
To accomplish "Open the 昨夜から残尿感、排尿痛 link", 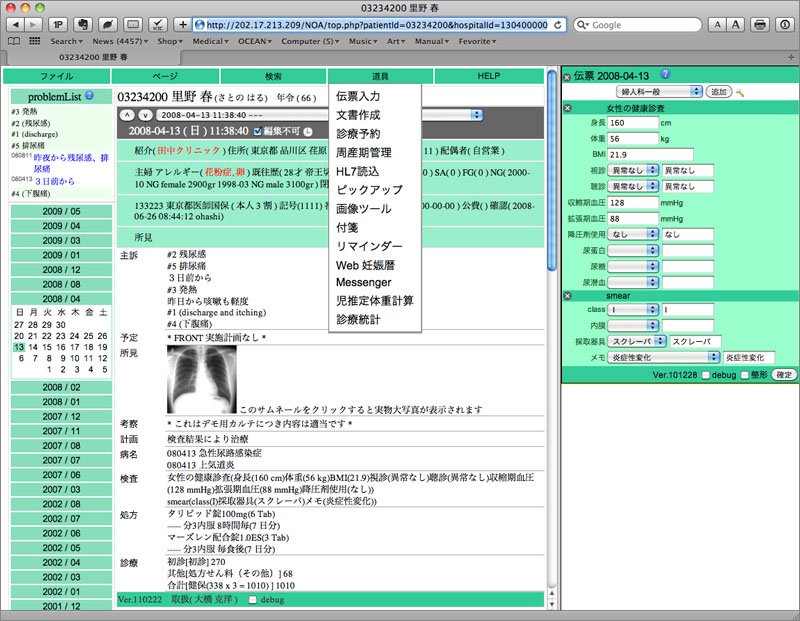I will [71, 163].
